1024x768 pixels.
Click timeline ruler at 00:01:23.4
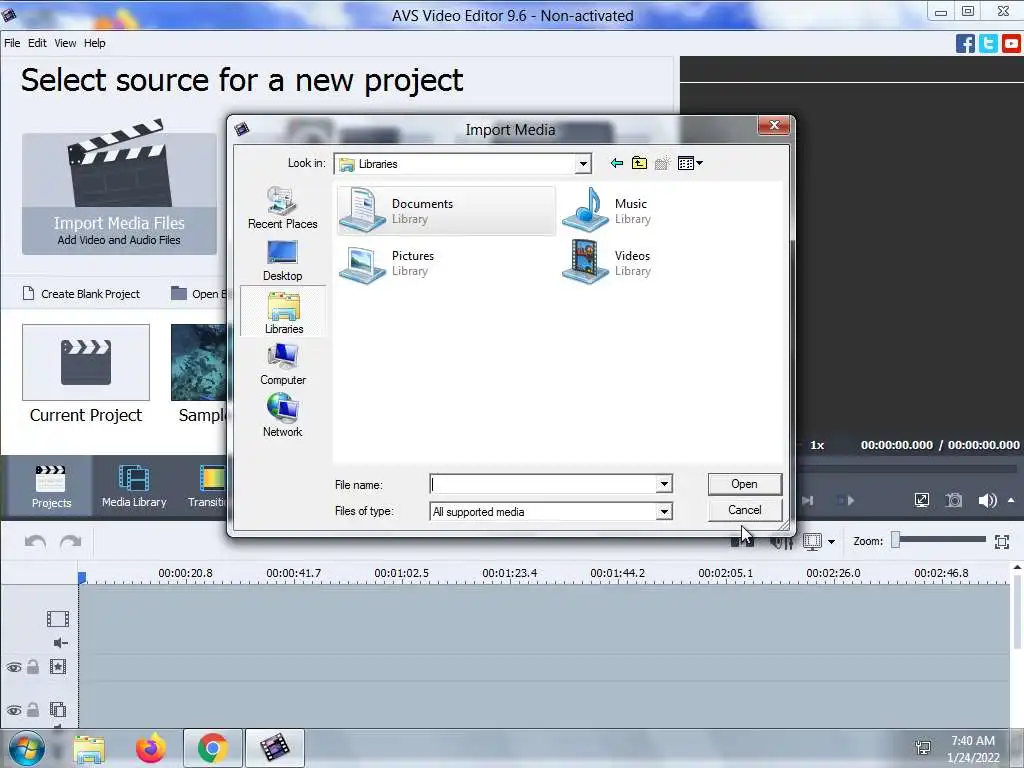509,573
